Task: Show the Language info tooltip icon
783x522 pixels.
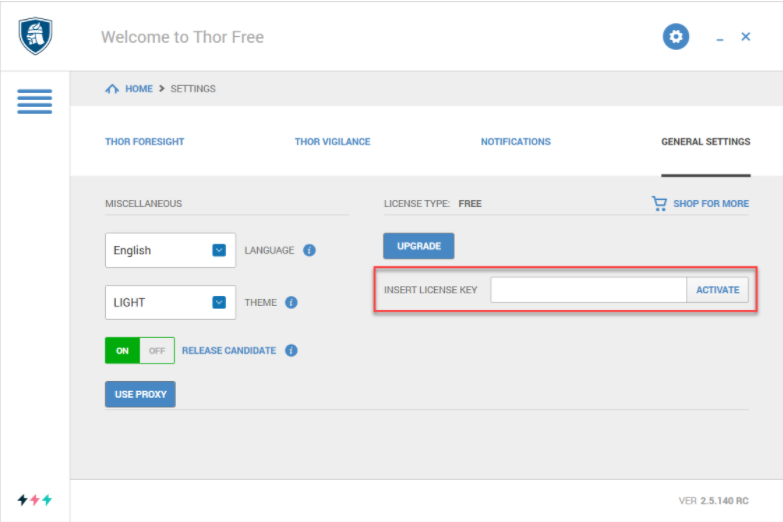Action: coord(309,250)
